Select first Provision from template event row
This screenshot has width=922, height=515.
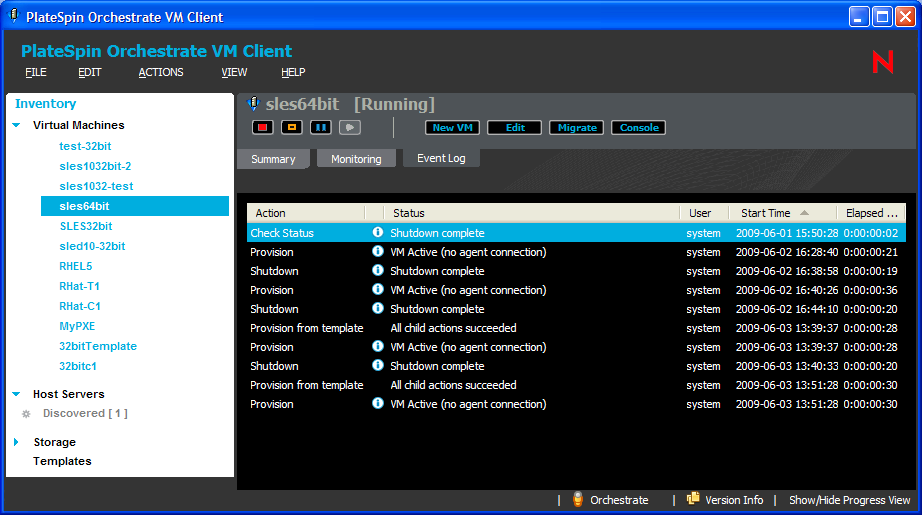point(576,328)
